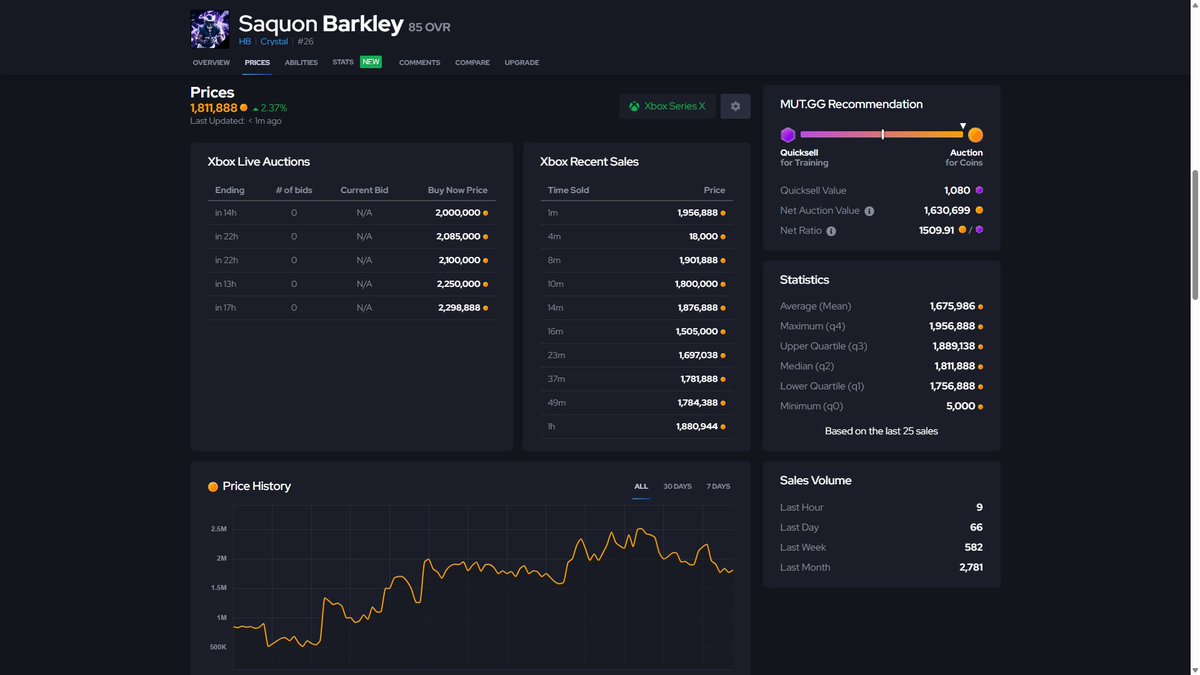Open the Xbox Series X platform selector

(667, 106)
